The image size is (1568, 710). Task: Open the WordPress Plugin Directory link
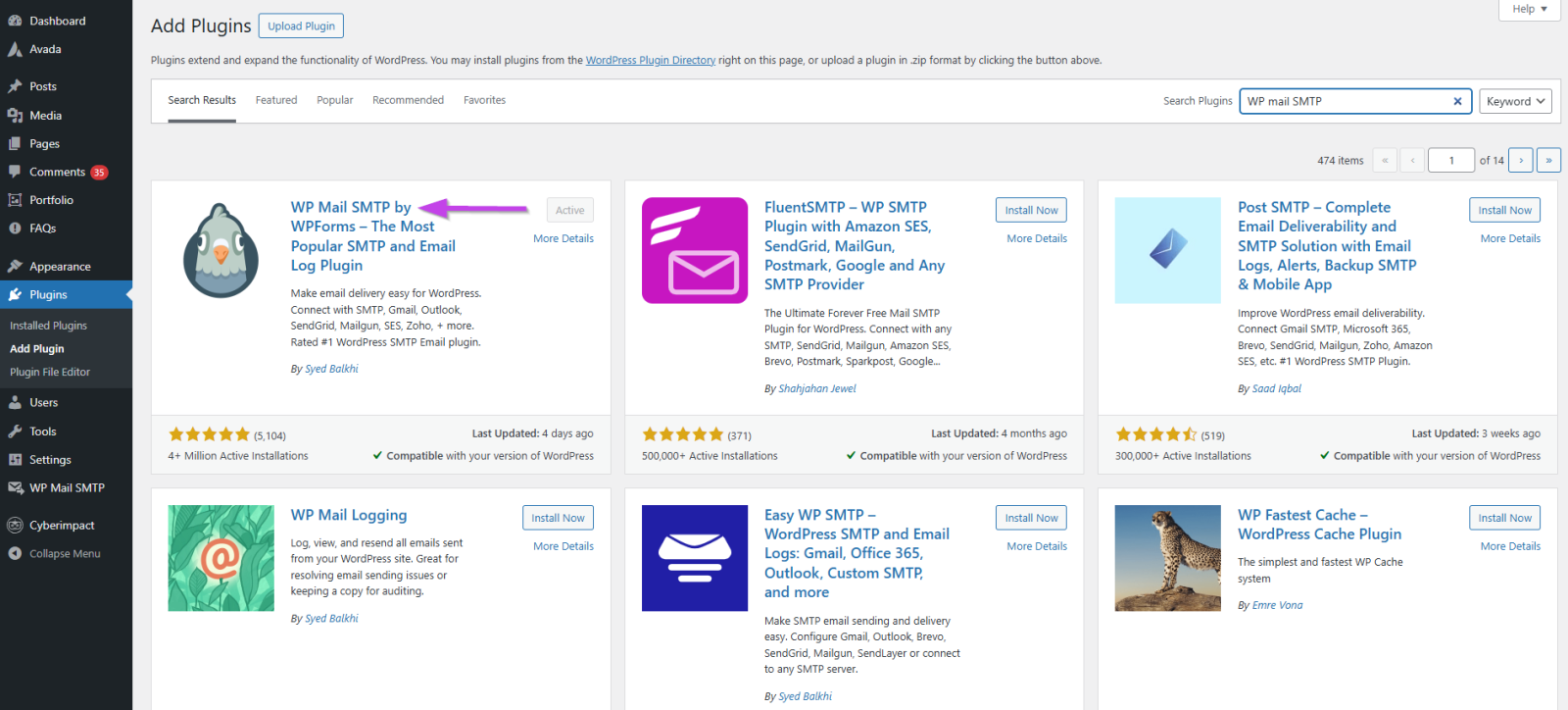[x=650, y=61]
